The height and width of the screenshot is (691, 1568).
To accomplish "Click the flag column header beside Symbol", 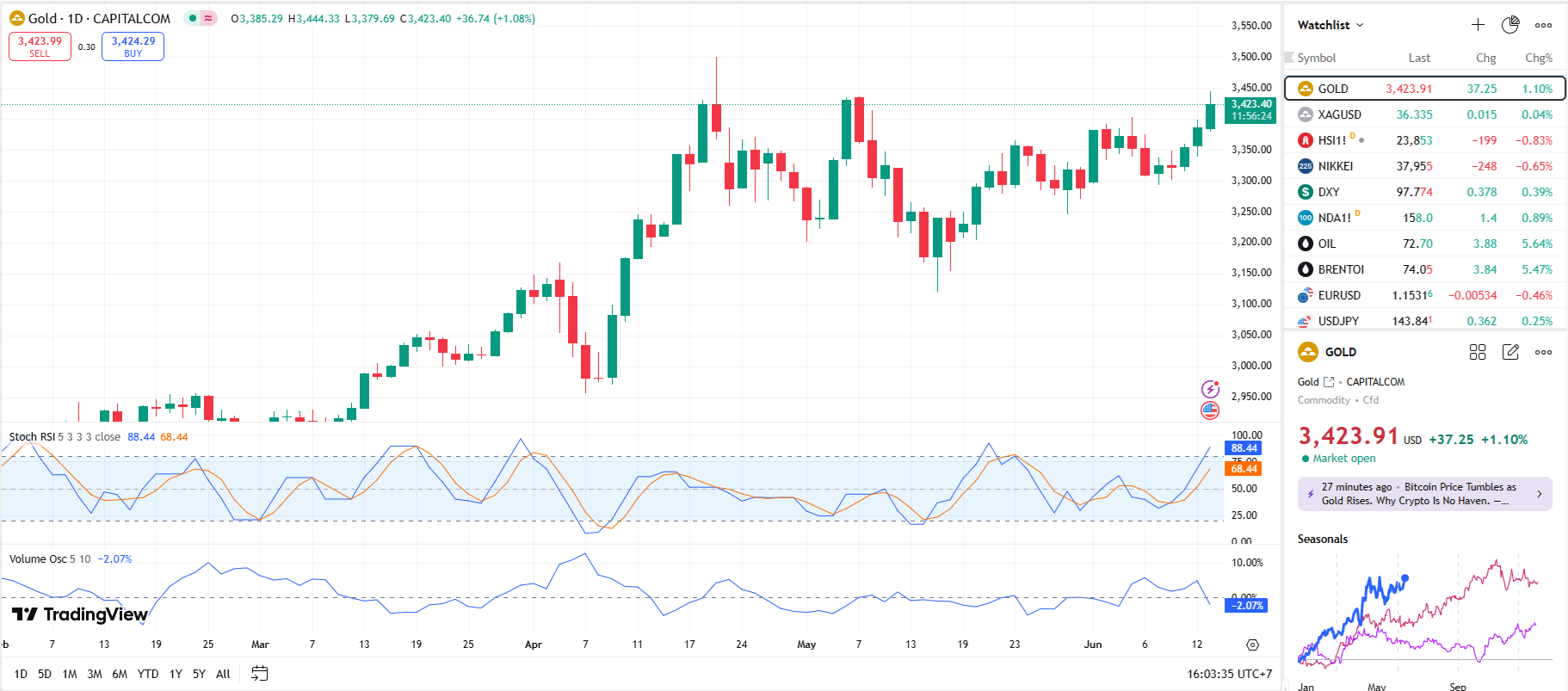I will (x=1289, y=58).
